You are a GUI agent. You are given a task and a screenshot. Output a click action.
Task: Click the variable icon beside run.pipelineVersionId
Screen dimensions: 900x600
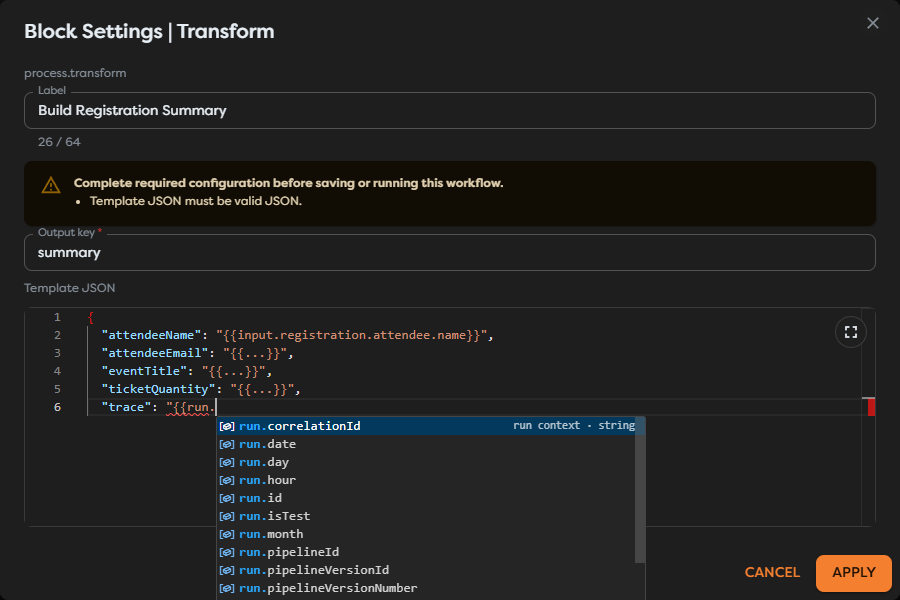click(x=227, y=570)
